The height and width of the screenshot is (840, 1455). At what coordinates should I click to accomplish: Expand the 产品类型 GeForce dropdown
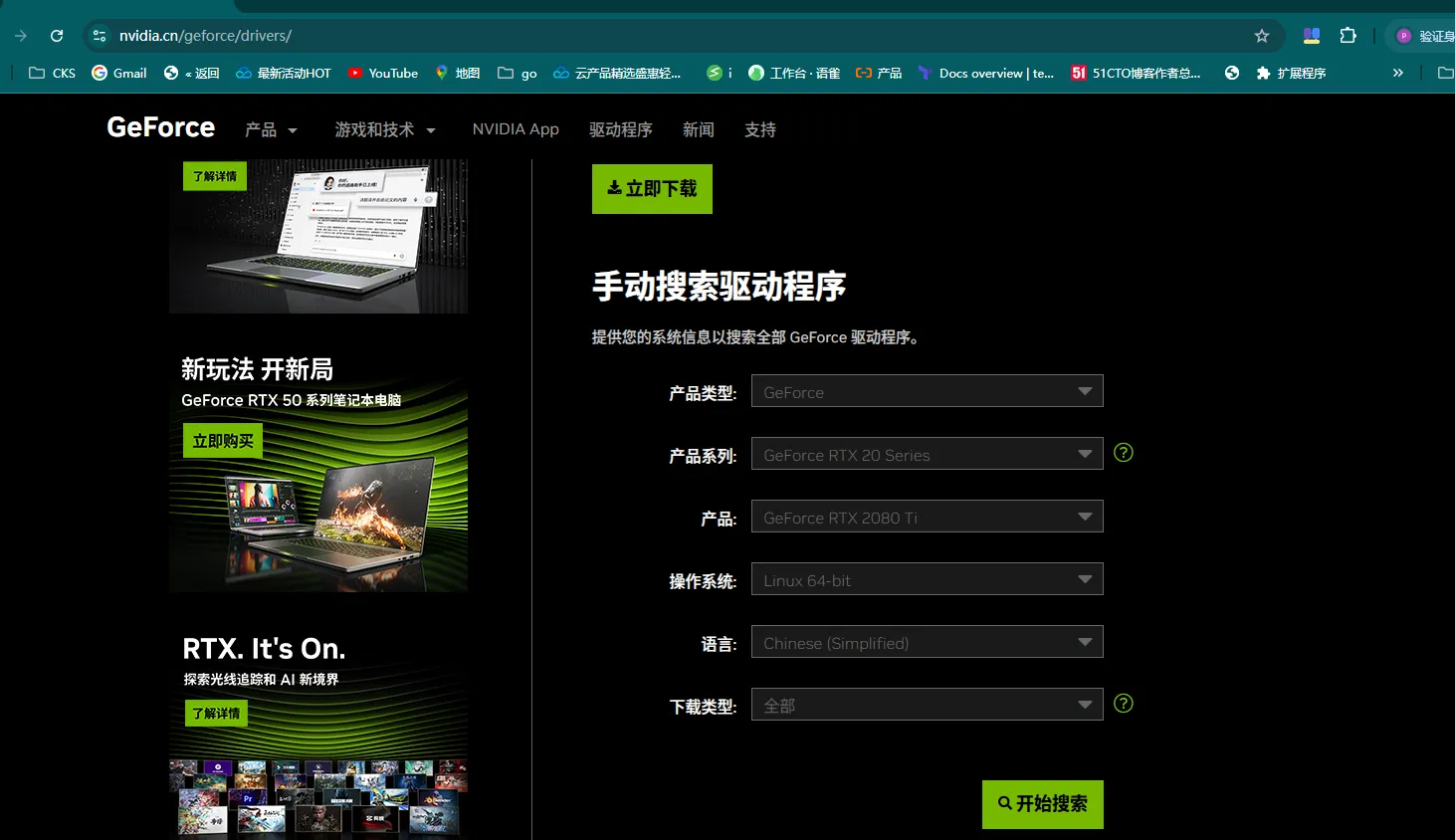(x=928, y=391)
